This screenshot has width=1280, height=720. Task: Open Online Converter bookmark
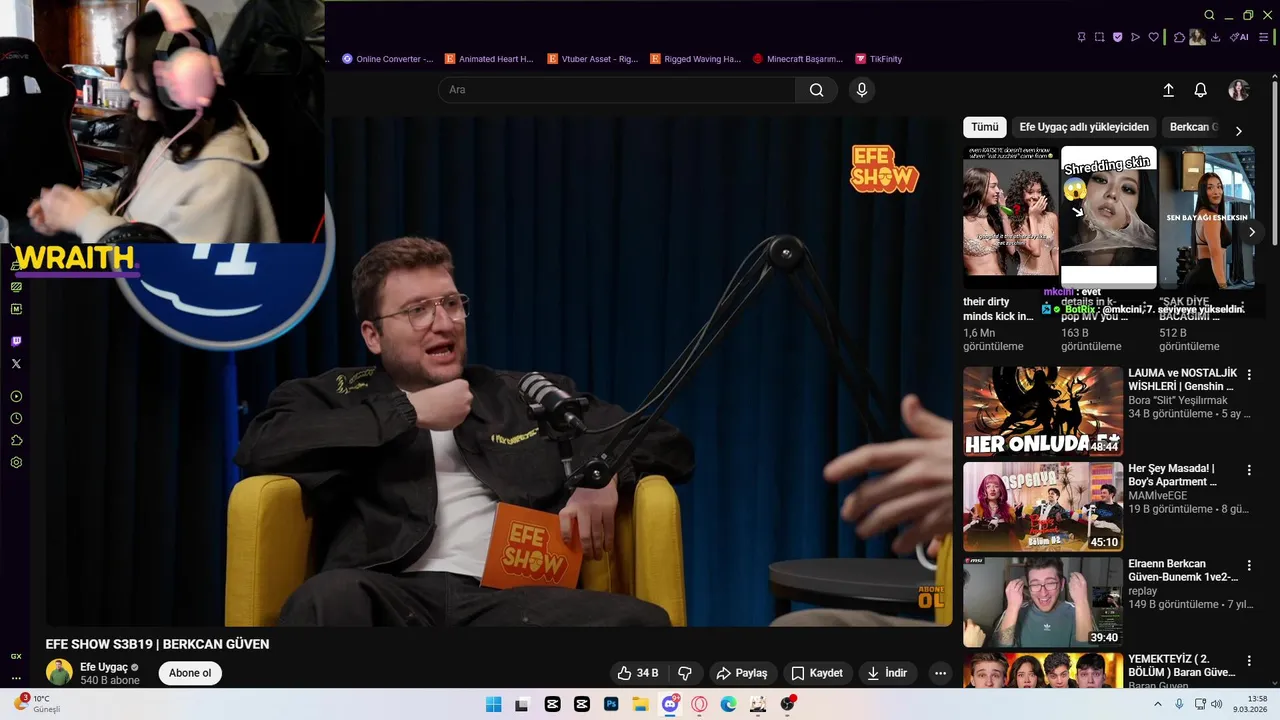(388, 59)
